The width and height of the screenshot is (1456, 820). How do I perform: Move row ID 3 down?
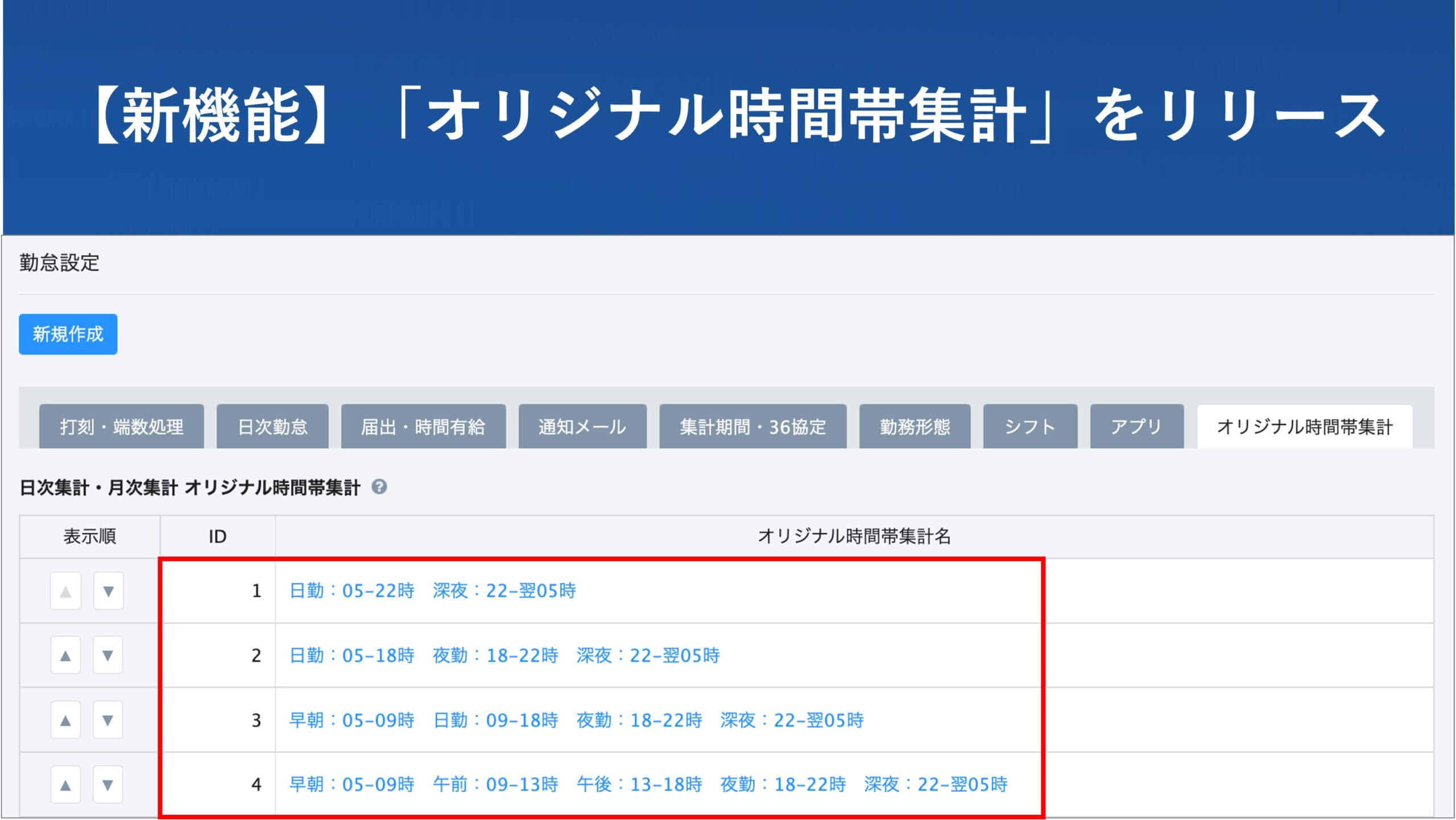pyautogui.click(x=108, y=720)
